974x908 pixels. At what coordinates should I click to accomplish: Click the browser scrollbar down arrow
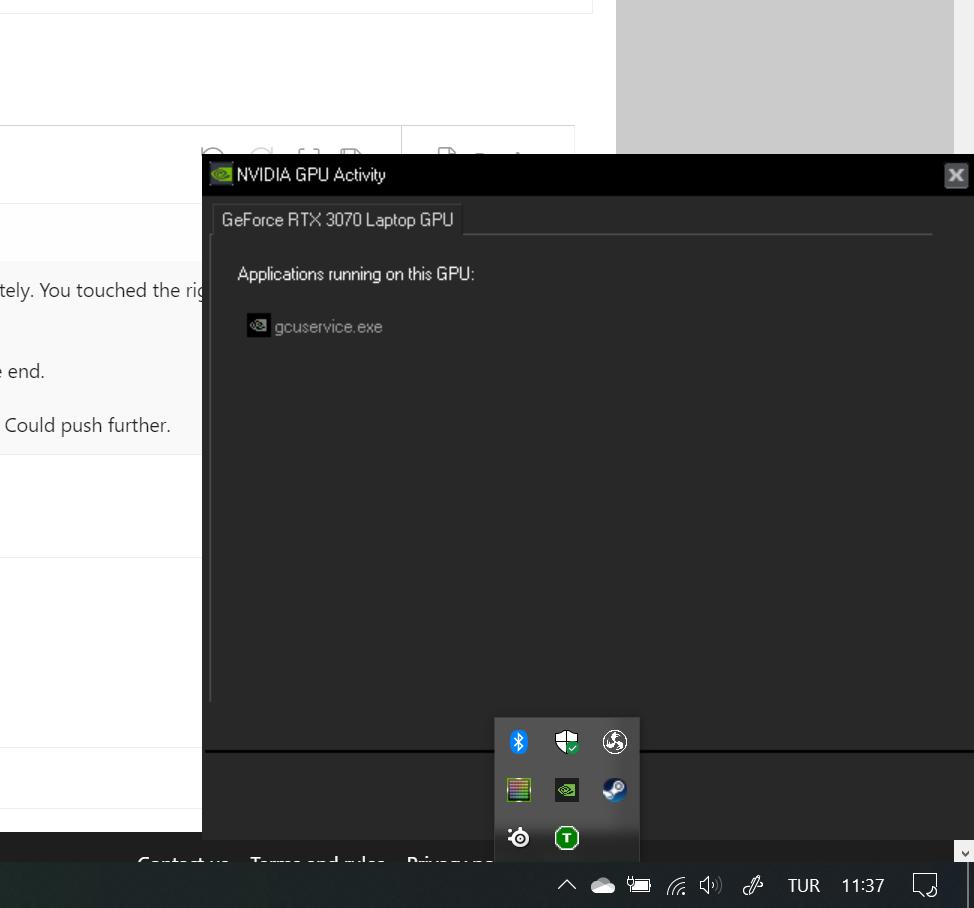[964, 853]
